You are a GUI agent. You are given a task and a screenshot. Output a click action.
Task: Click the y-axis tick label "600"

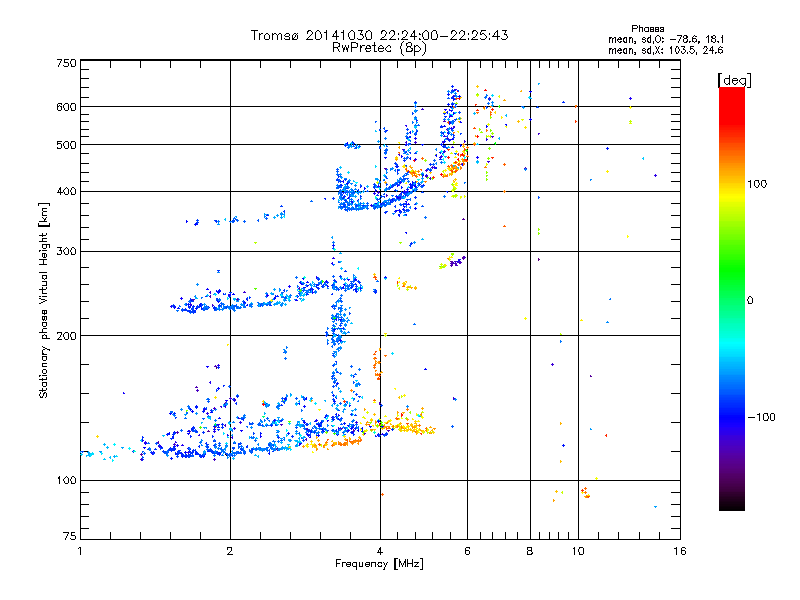(67, 107)
